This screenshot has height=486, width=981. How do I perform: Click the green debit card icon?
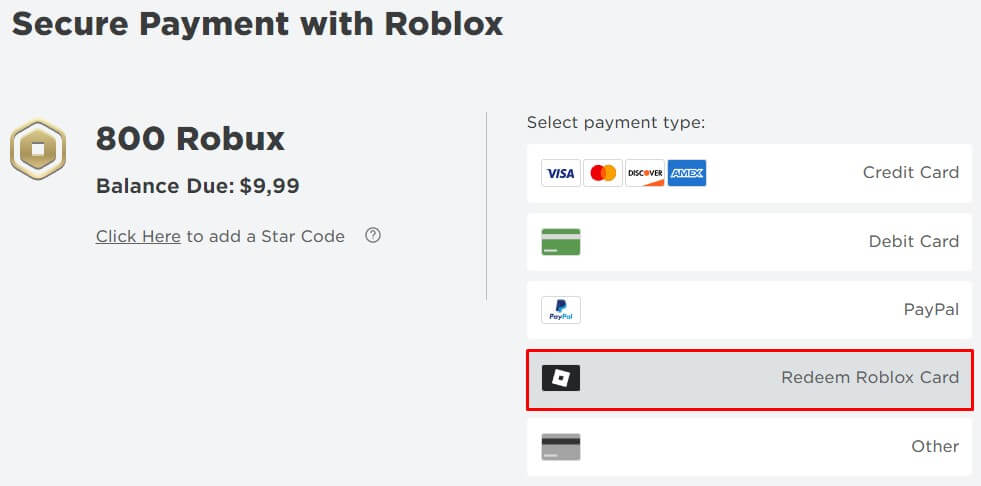coord(561,242)
